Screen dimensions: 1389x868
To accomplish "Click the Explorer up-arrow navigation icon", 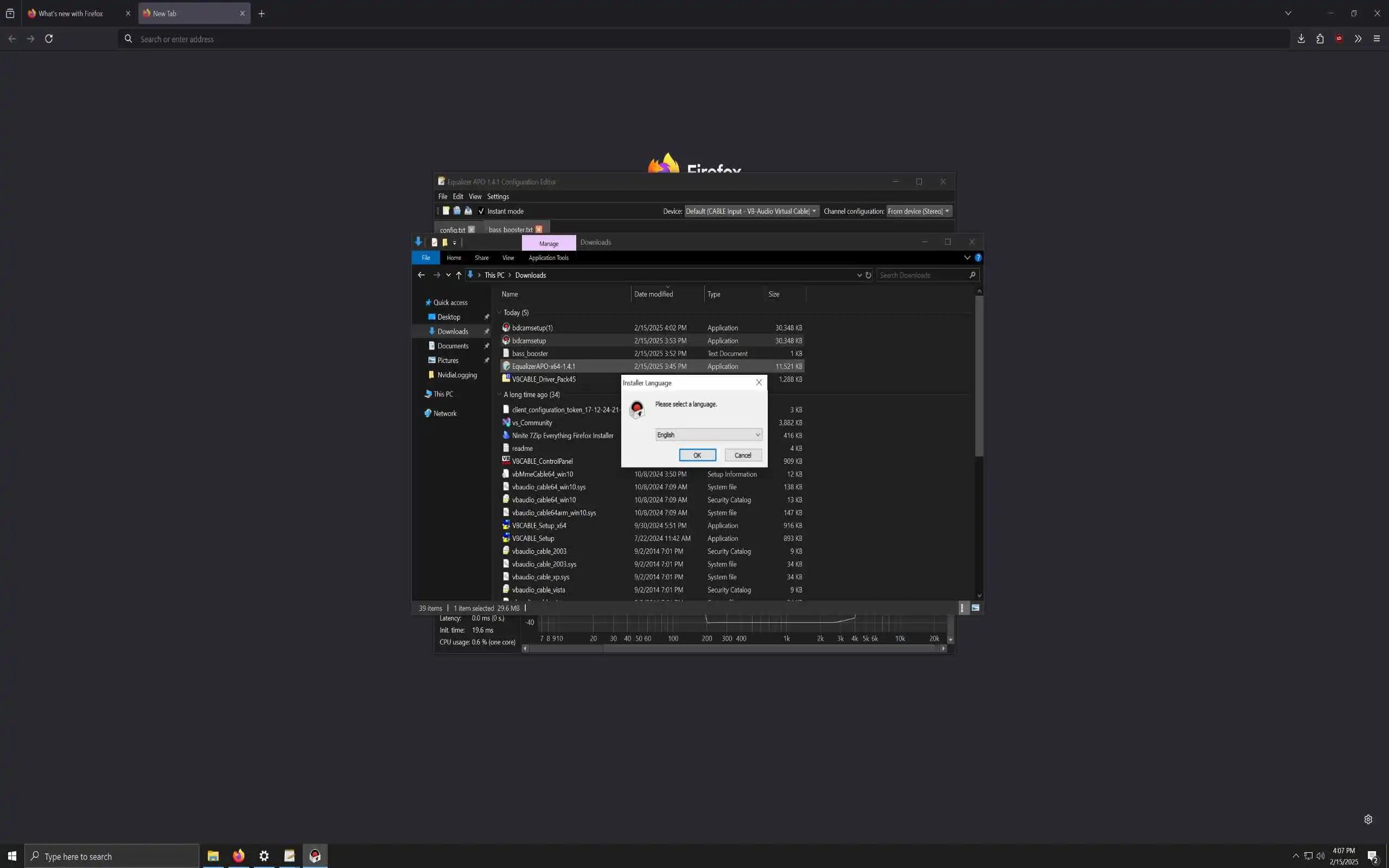I will point(458,275).
